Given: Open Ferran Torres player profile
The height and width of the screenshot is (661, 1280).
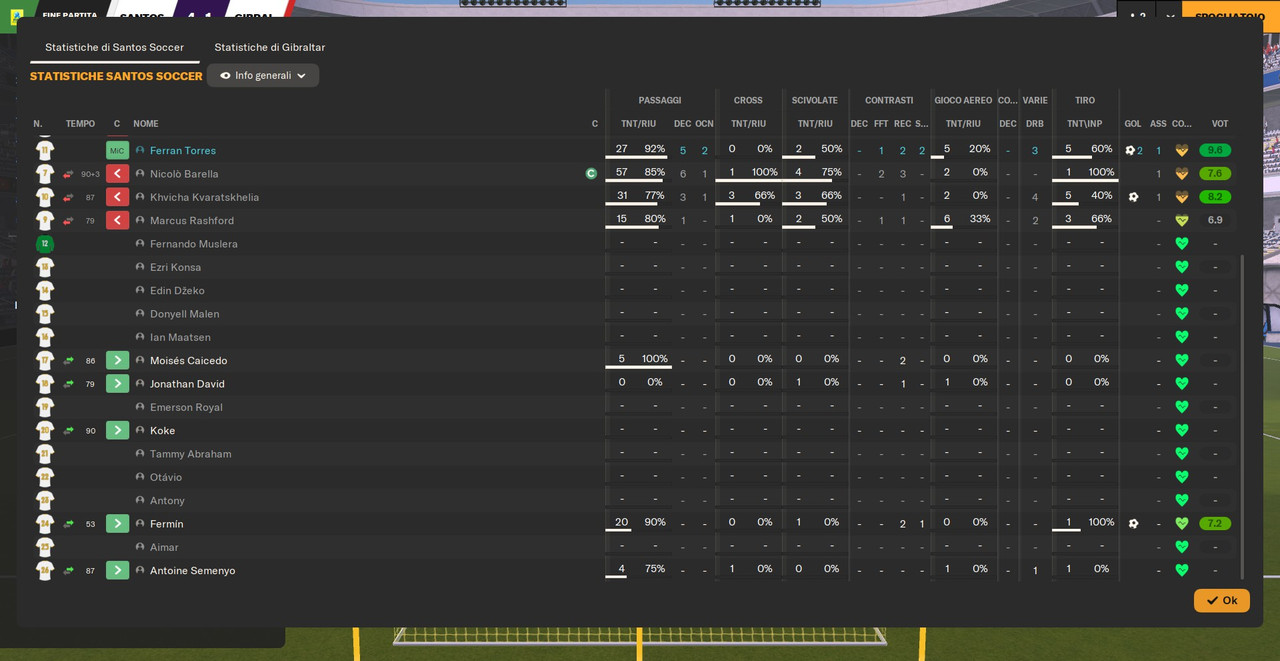Looking at the screenshot, I should (x=183, y=150).
